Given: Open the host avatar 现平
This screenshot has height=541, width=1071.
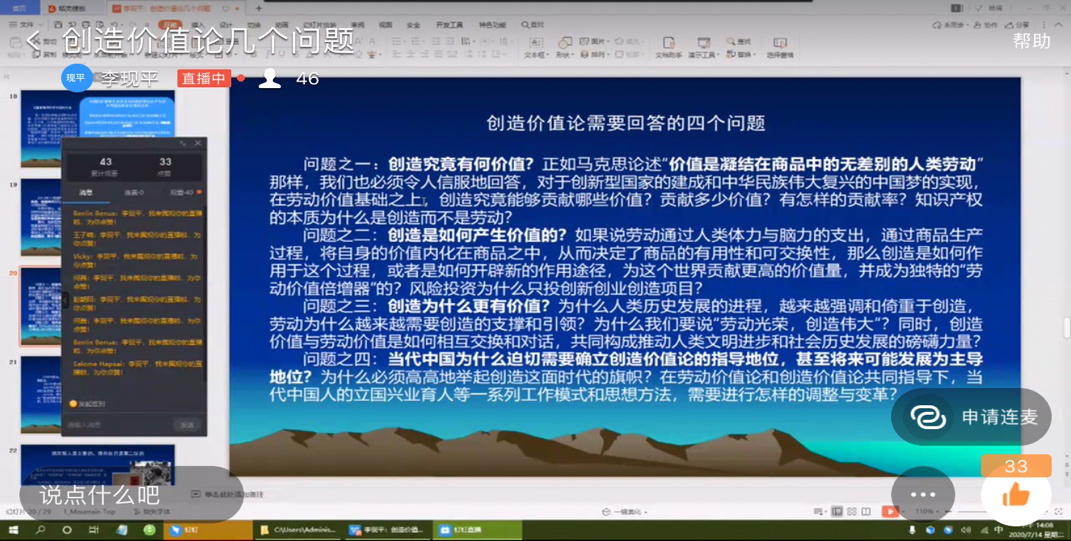Looking at the screenshot, I should 76,78.
